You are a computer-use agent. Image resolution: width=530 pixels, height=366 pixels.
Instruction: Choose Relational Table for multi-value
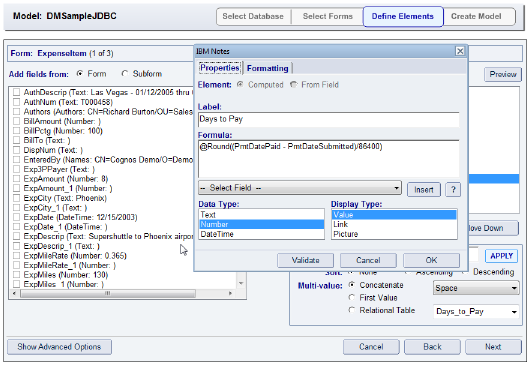coord(352,310)
